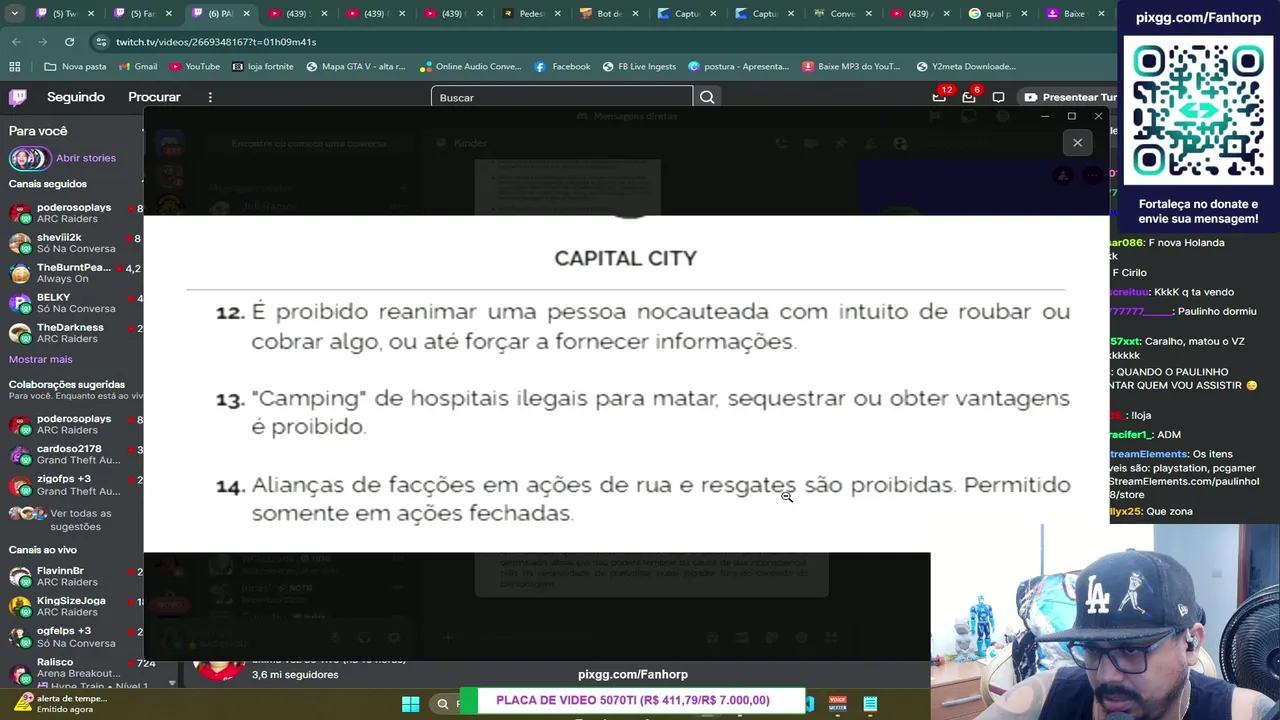Screen dimensions: 1280x720
Task: Open the Online Audio Converter bookmark
Action: pos(471,67)
